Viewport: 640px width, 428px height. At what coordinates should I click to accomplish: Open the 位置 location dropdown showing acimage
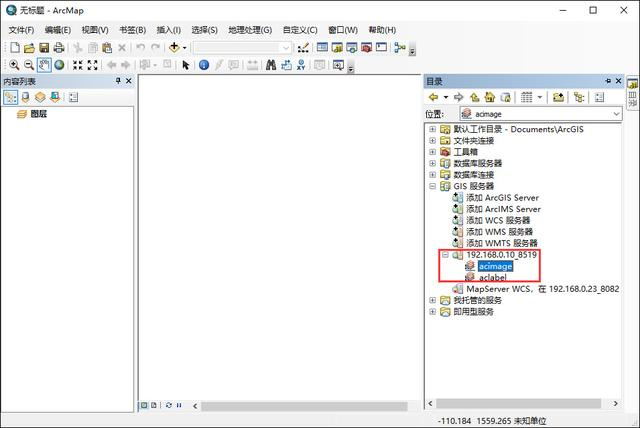541,114
